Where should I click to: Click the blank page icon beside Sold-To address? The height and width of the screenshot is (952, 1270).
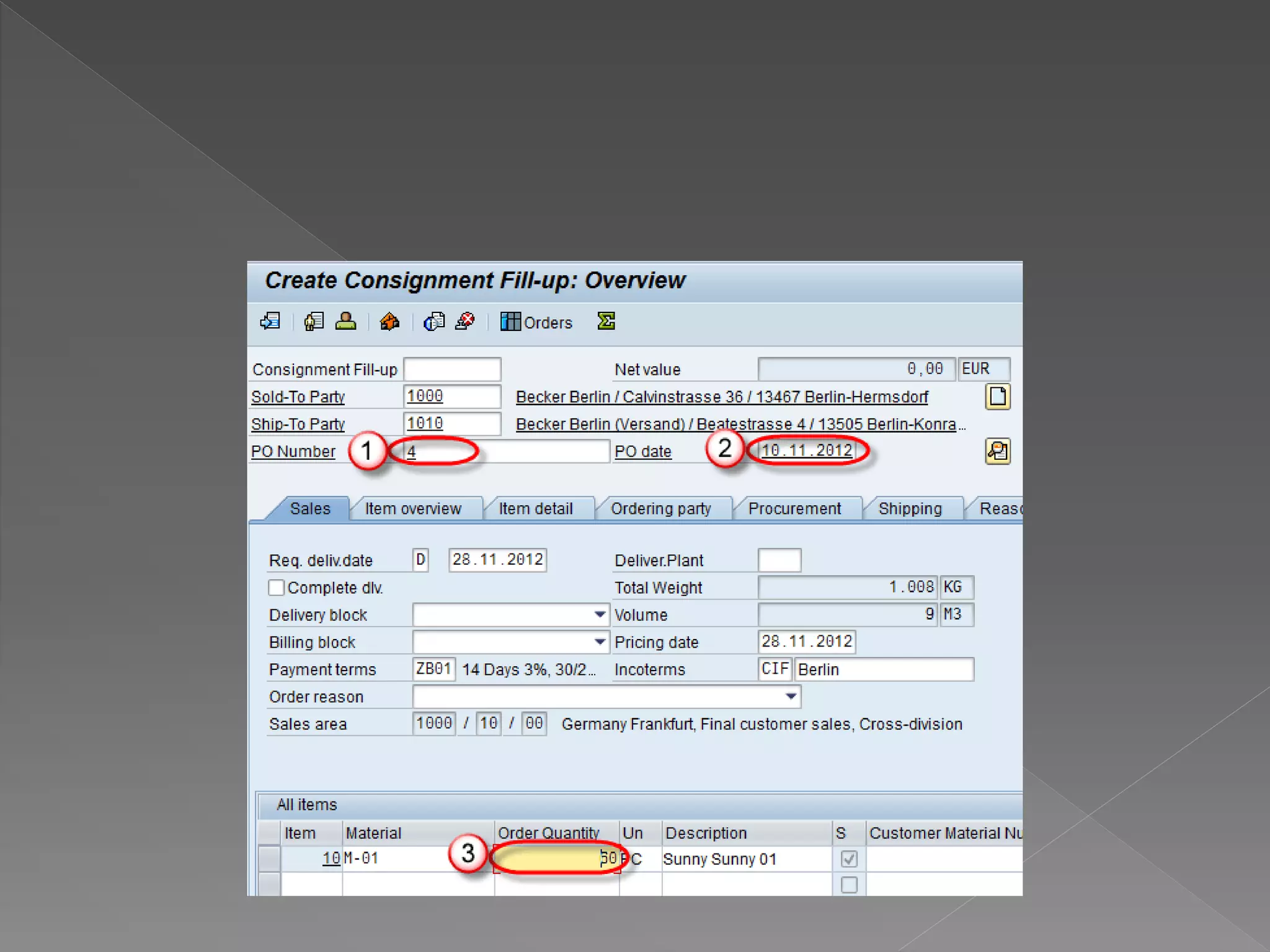click(x=997, y=397)
